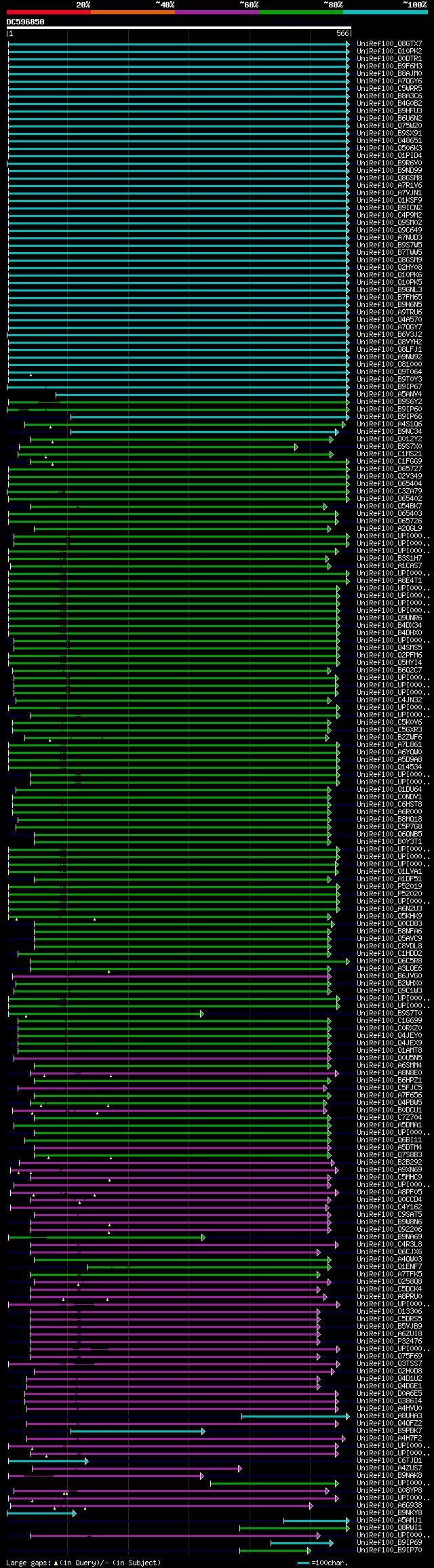Select the UniRef100_B6V3J2 label
This screenshot has width=434, height=1568.
click(389, 335)
